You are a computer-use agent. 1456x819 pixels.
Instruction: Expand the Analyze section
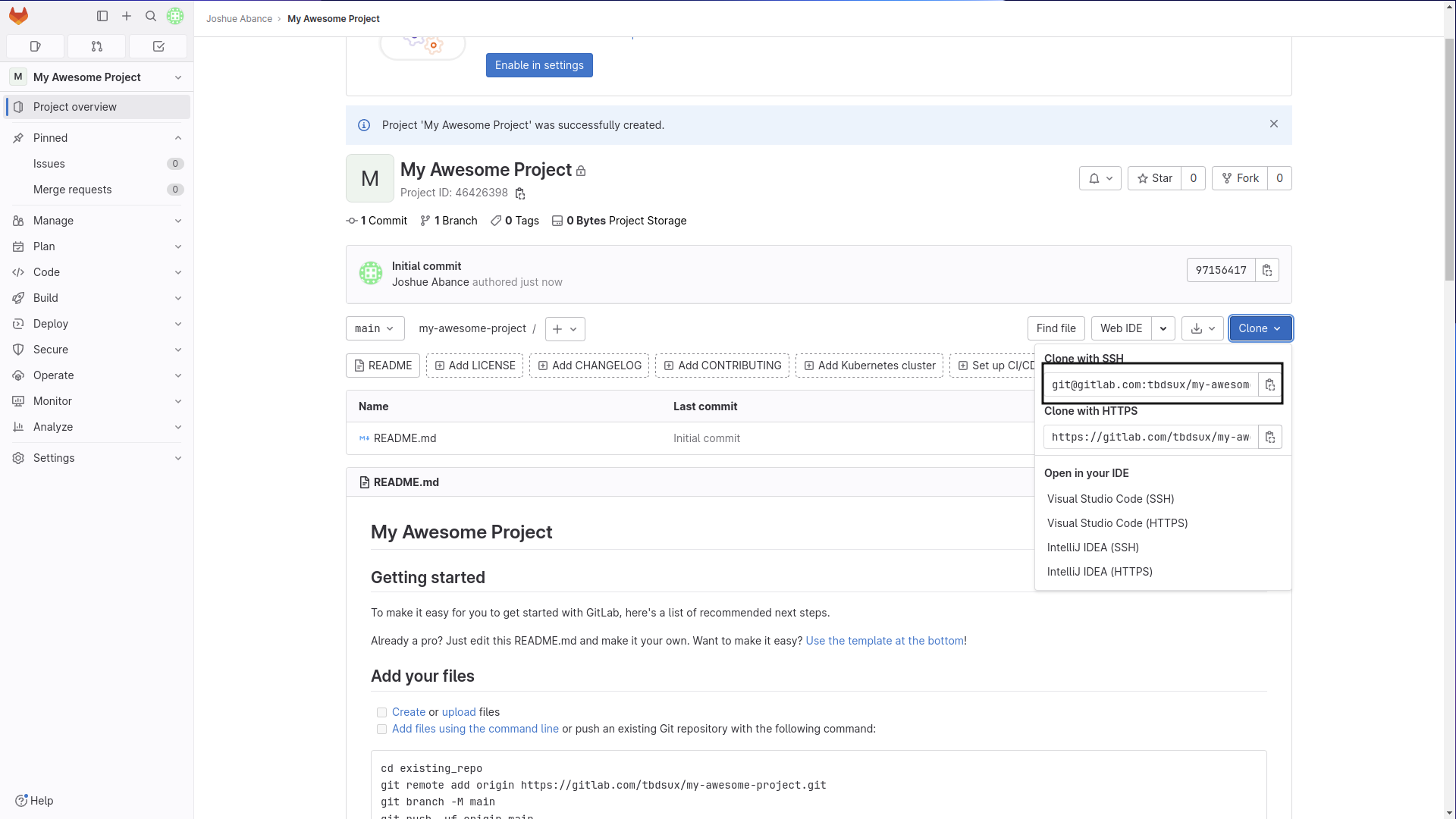coord(97,427)
